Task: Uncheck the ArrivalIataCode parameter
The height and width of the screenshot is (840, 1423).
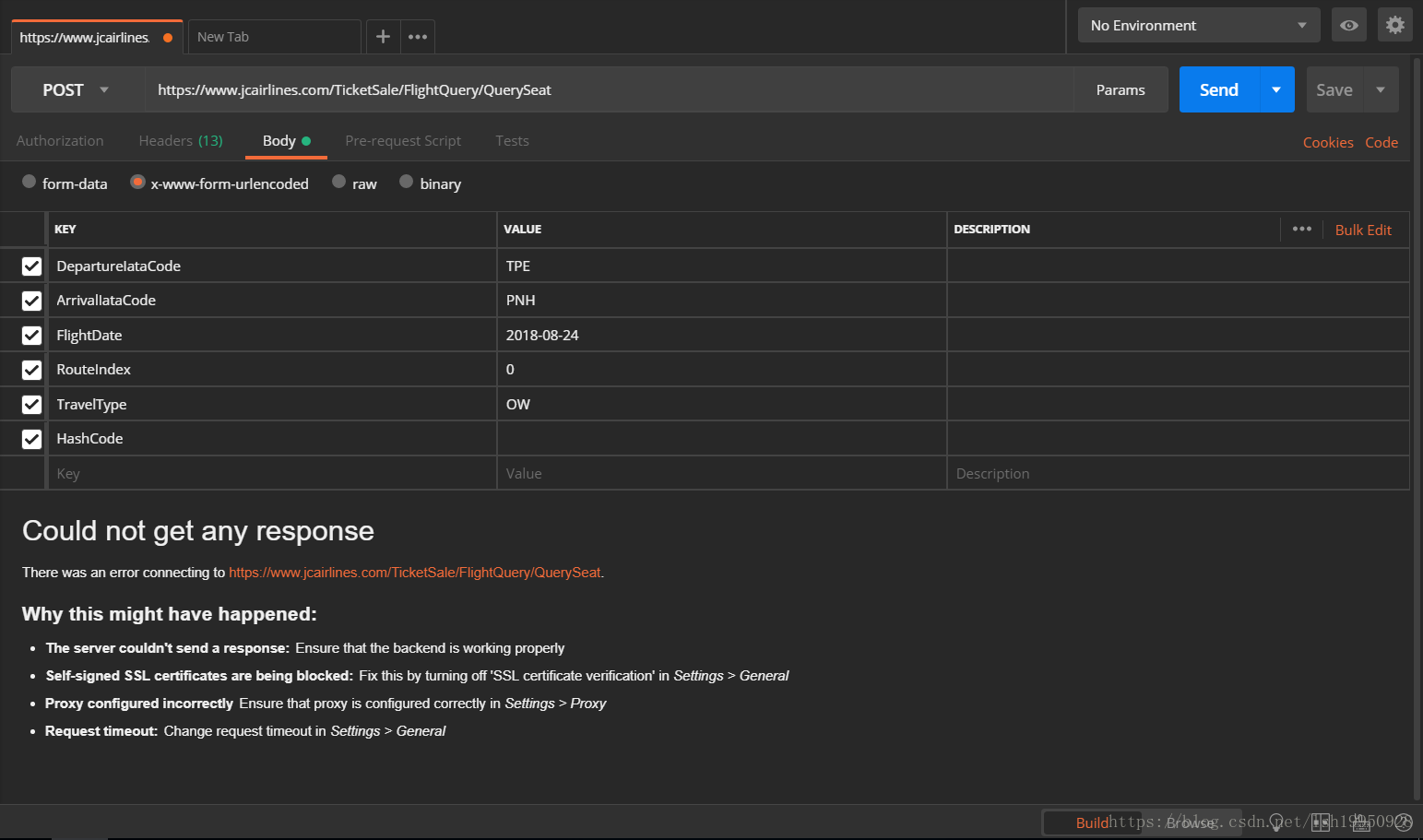Action: click(x=31, y=301)
